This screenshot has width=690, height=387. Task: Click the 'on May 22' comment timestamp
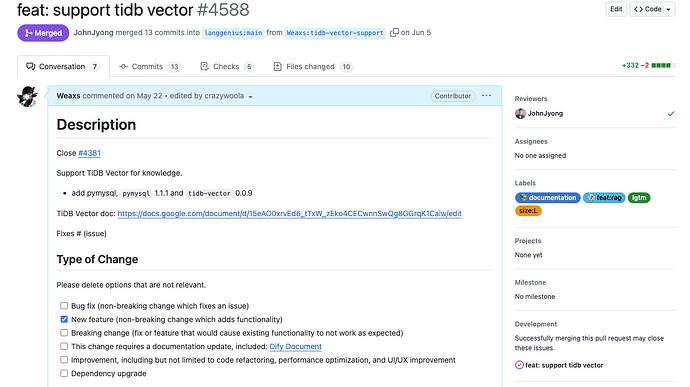pos(144,96)
